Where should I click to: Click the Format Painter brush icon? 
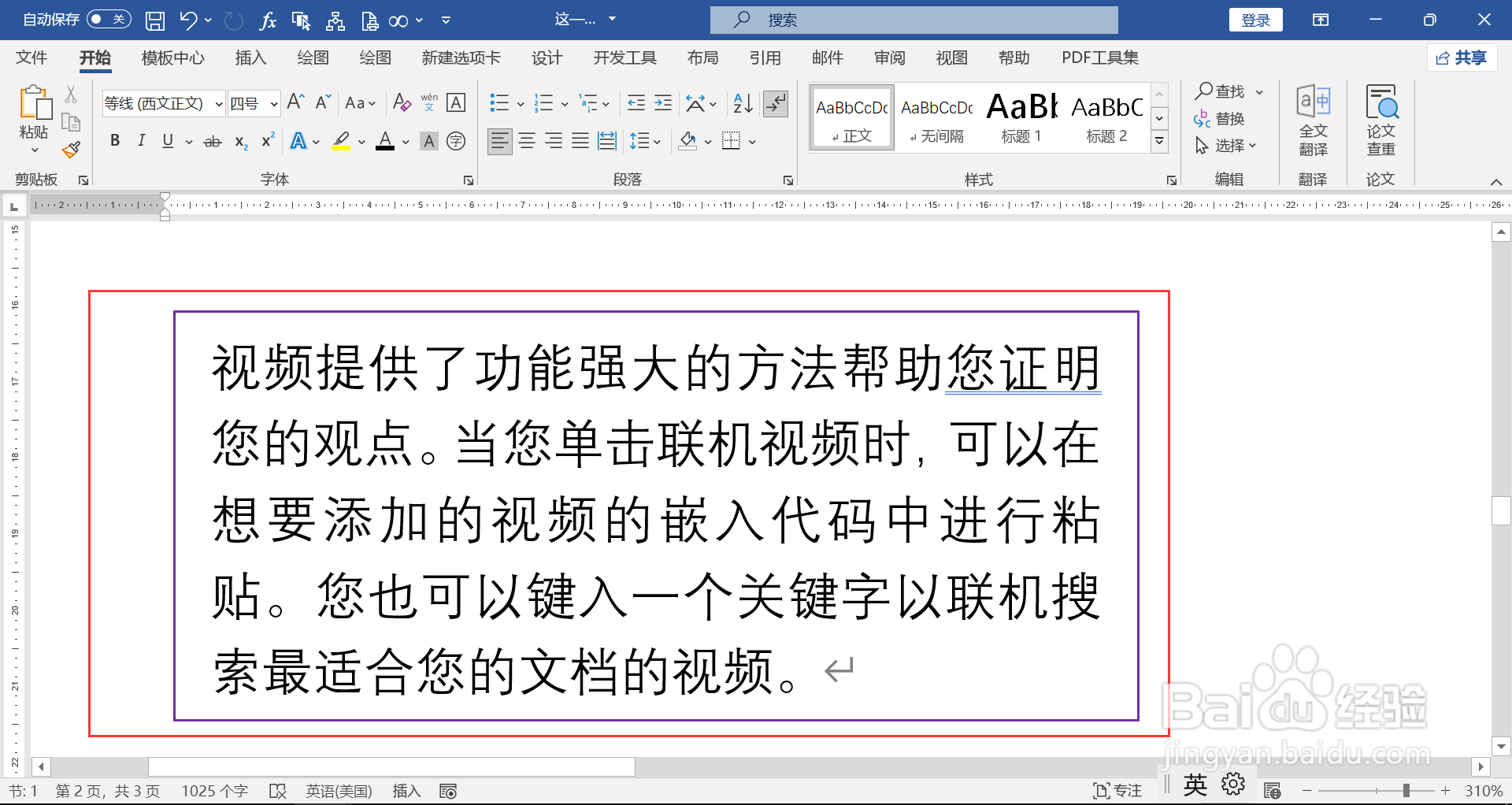tap(71, 150)
